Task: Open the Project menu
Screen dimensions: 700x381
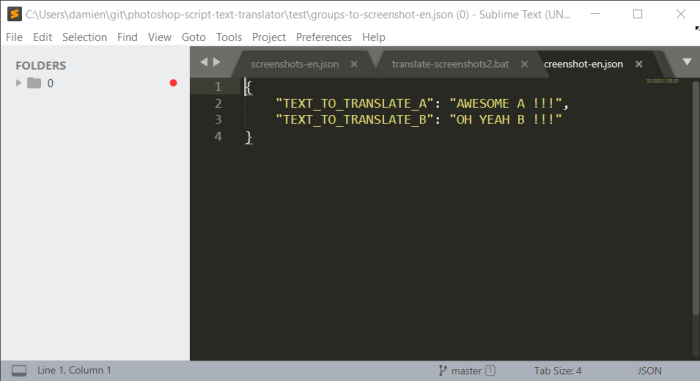Action: tap(269, 37)
